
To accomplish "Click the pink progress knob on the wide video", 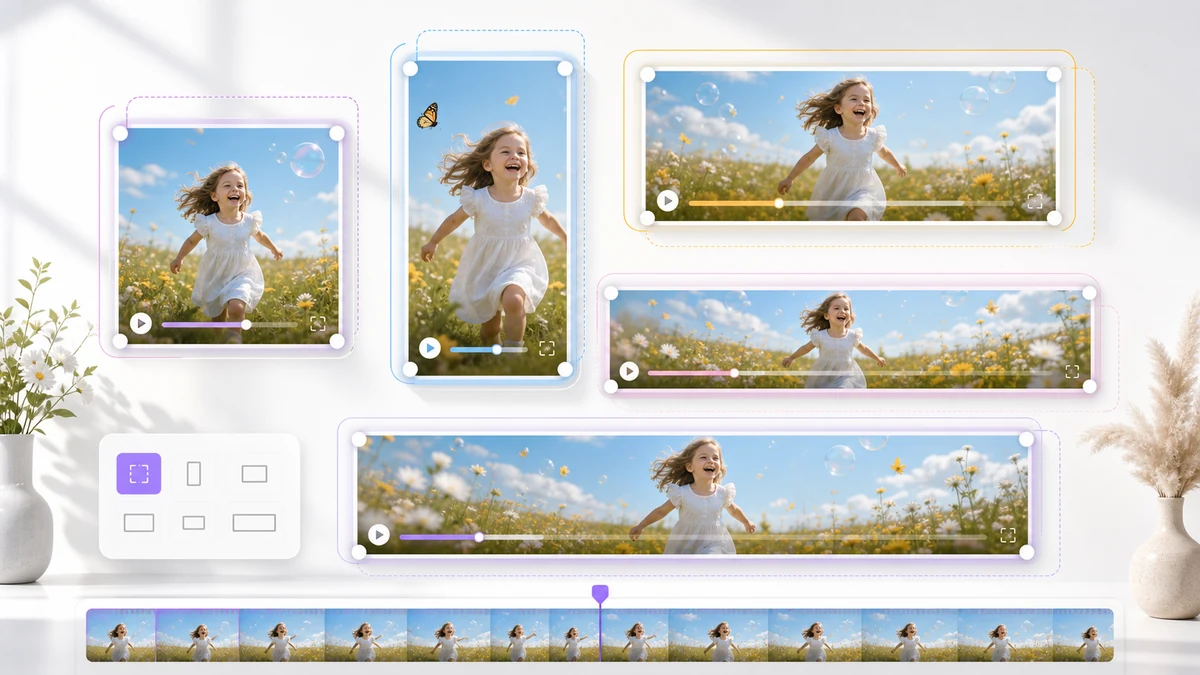I will [x=734, y=373].
